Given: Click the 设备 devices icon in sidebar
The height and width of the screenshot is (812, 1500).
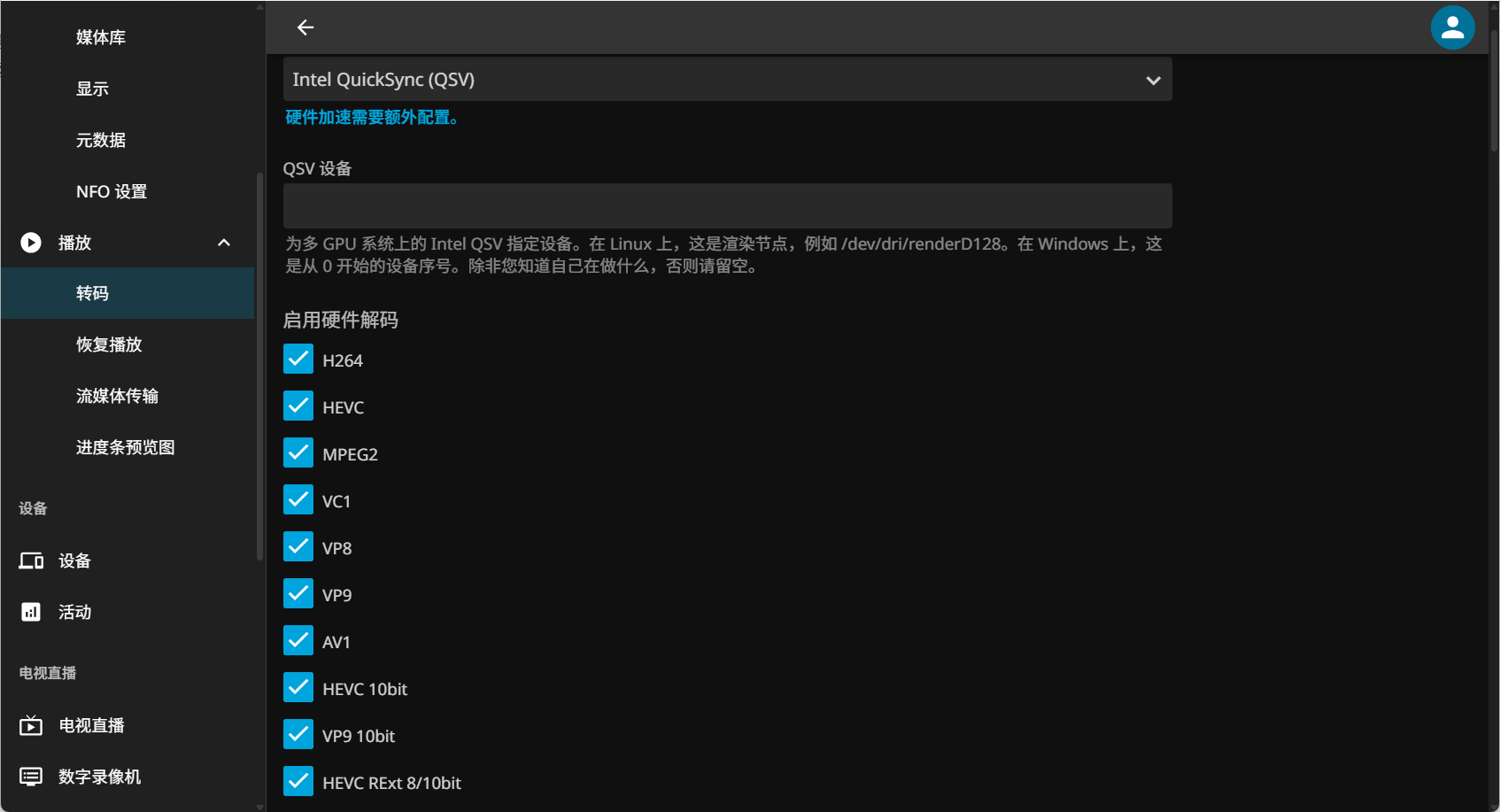Looking at the screenshot, I should 31,561.
